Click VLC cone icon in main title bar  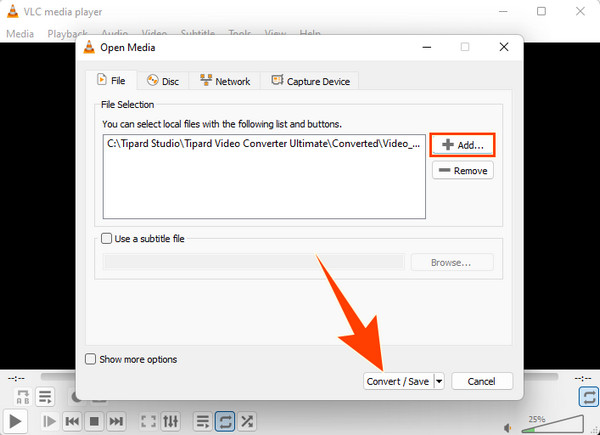[x=13, y=11]
